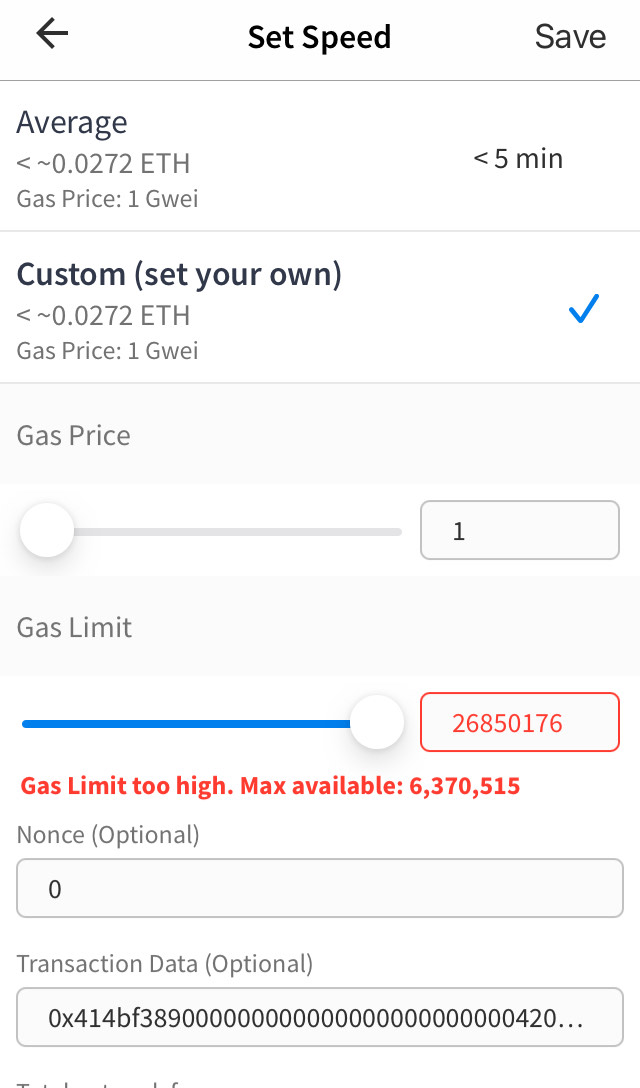Image resolution: width=640 pixels, height=1088 pixels.
Task: Tap the Gas Price section label
Action: (73, 435)
